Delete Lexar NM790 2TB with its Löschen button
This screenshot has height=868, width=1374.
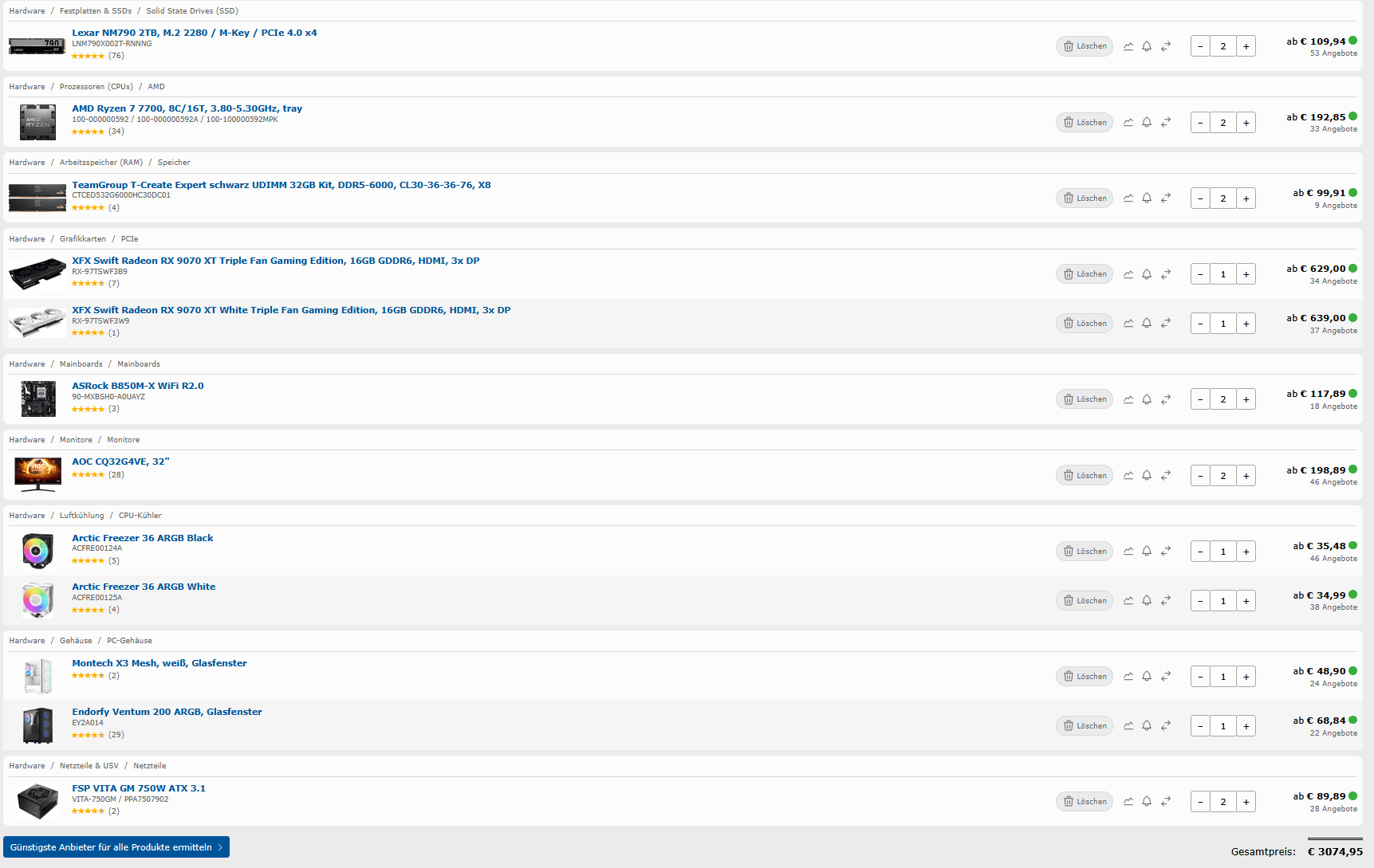pos(1085,46)
